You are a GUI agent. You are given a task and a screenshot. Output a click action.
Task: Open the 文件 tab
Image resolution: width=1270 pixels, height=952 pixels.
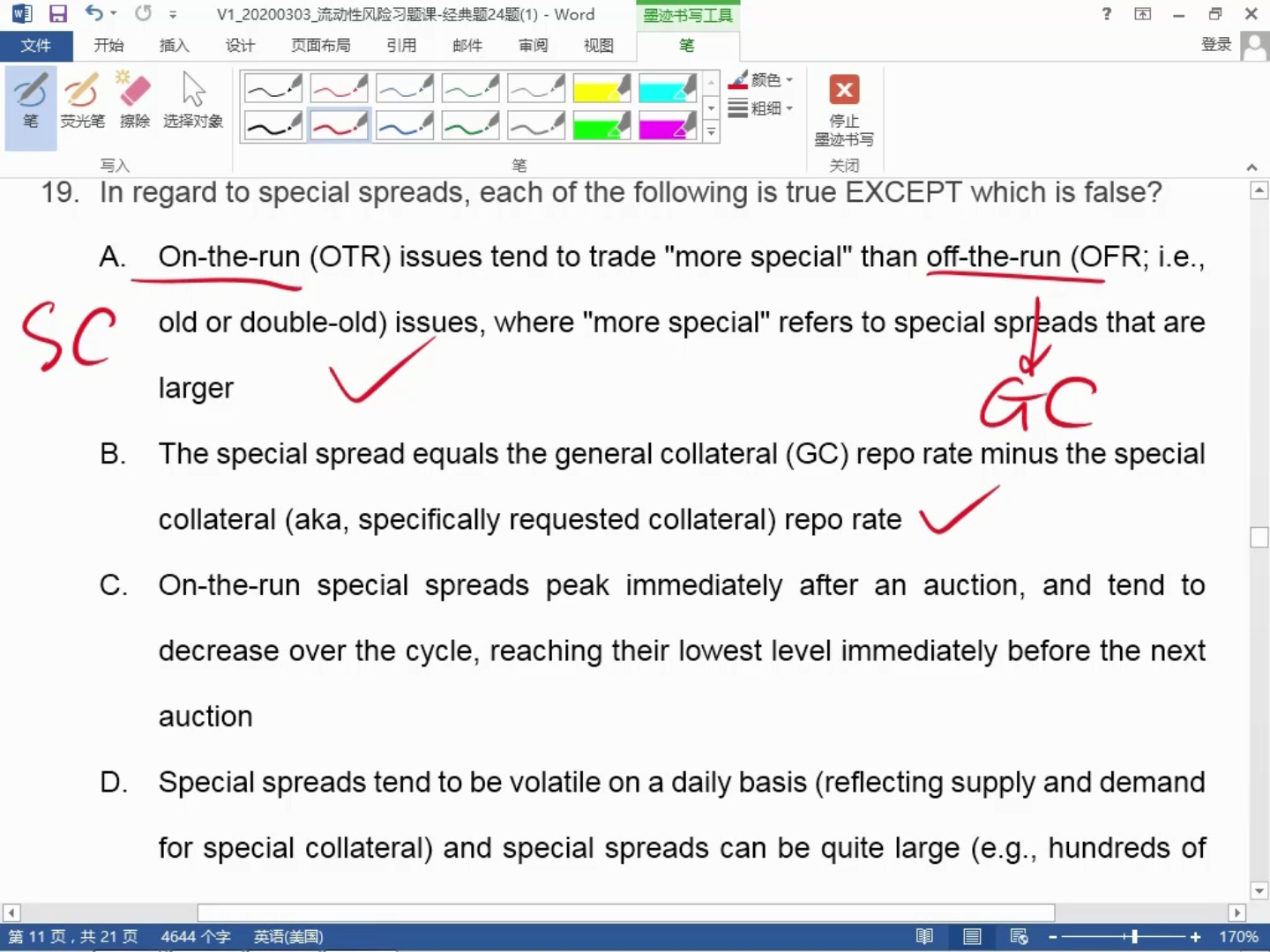click(x=35, y=46)
